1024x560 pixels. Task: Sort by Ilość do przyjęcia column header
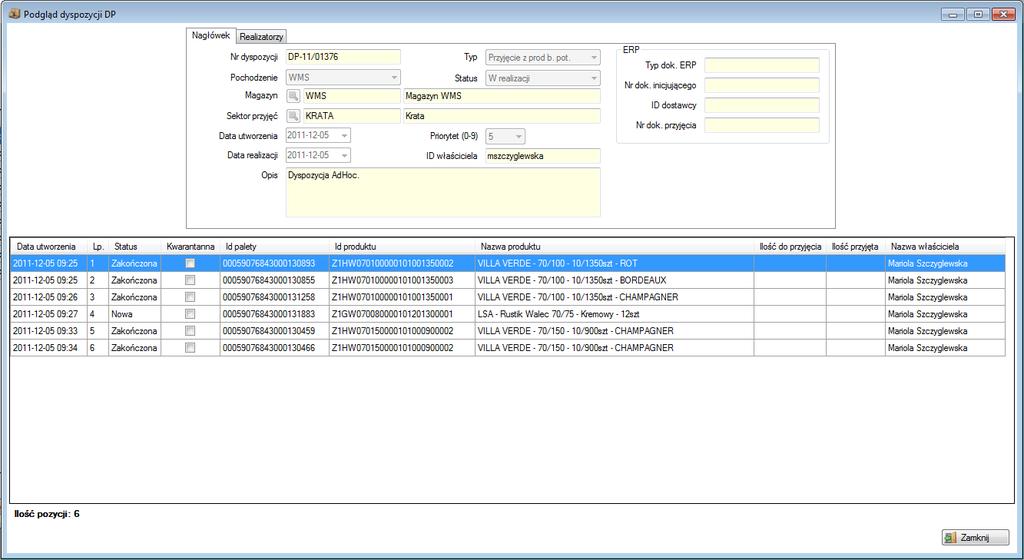[x=790, y=247]
